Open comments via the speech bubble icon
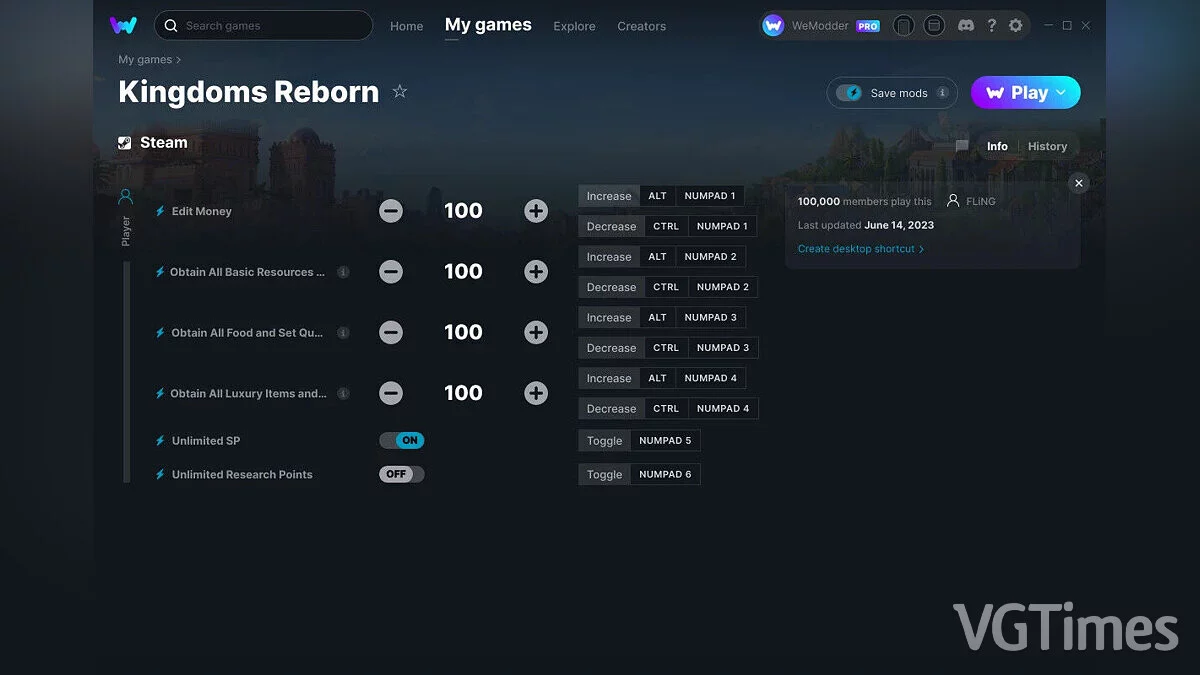The image size is (1200, 675). (x=960, y=146)
